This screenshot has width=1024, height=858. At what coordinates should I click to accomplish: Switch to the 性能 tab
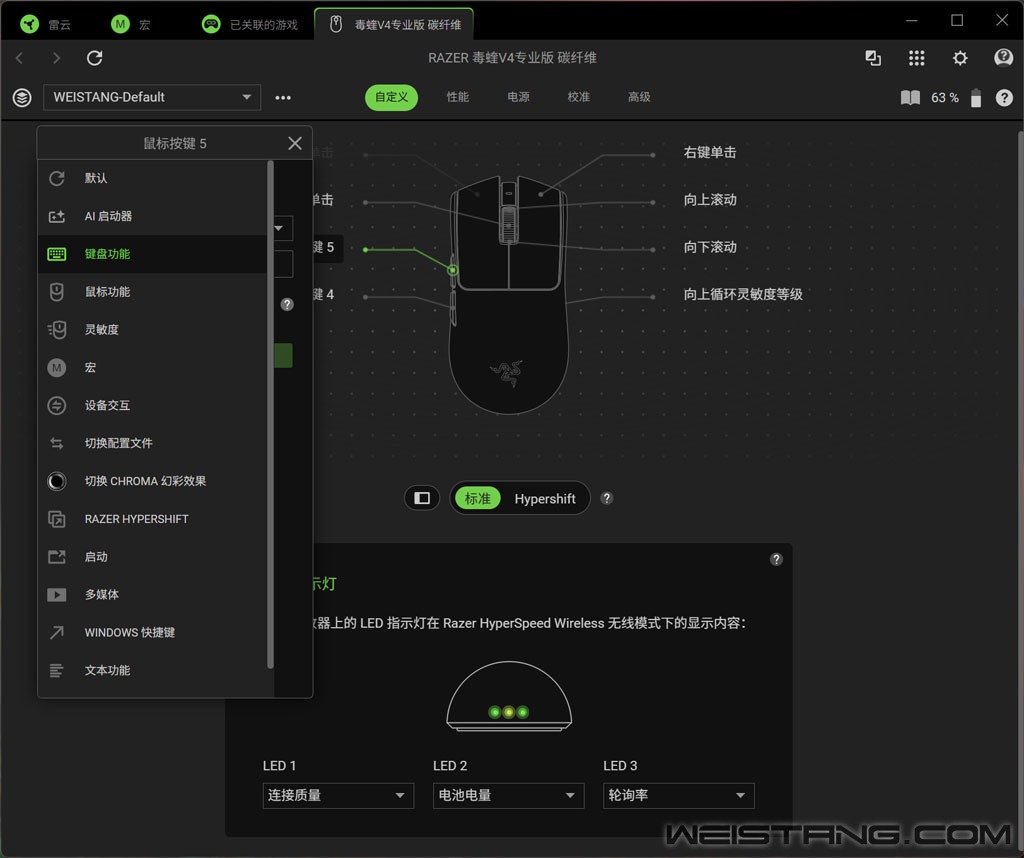[457, 97]
